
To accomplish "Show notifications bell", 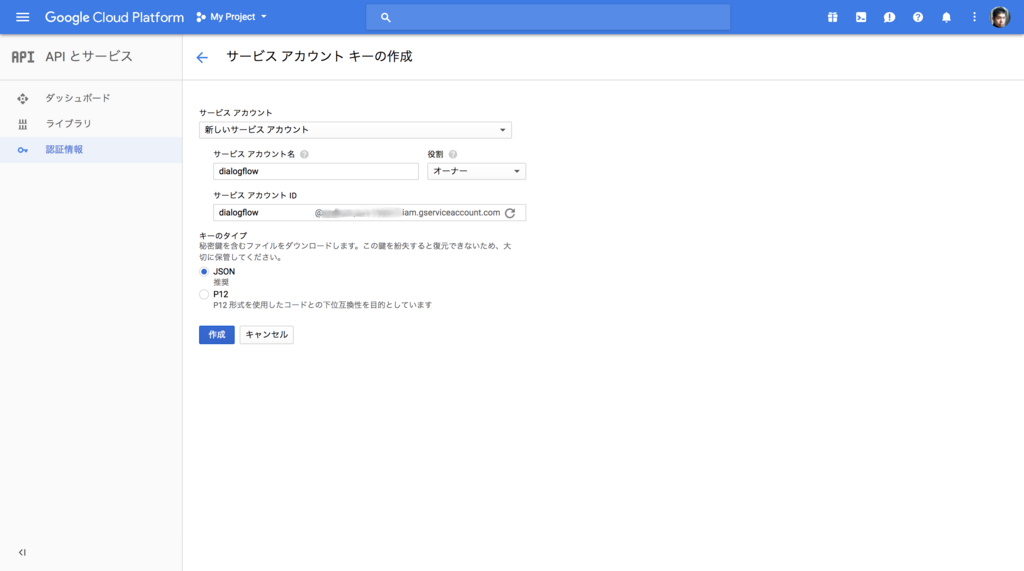I will [x=946, y=18].
